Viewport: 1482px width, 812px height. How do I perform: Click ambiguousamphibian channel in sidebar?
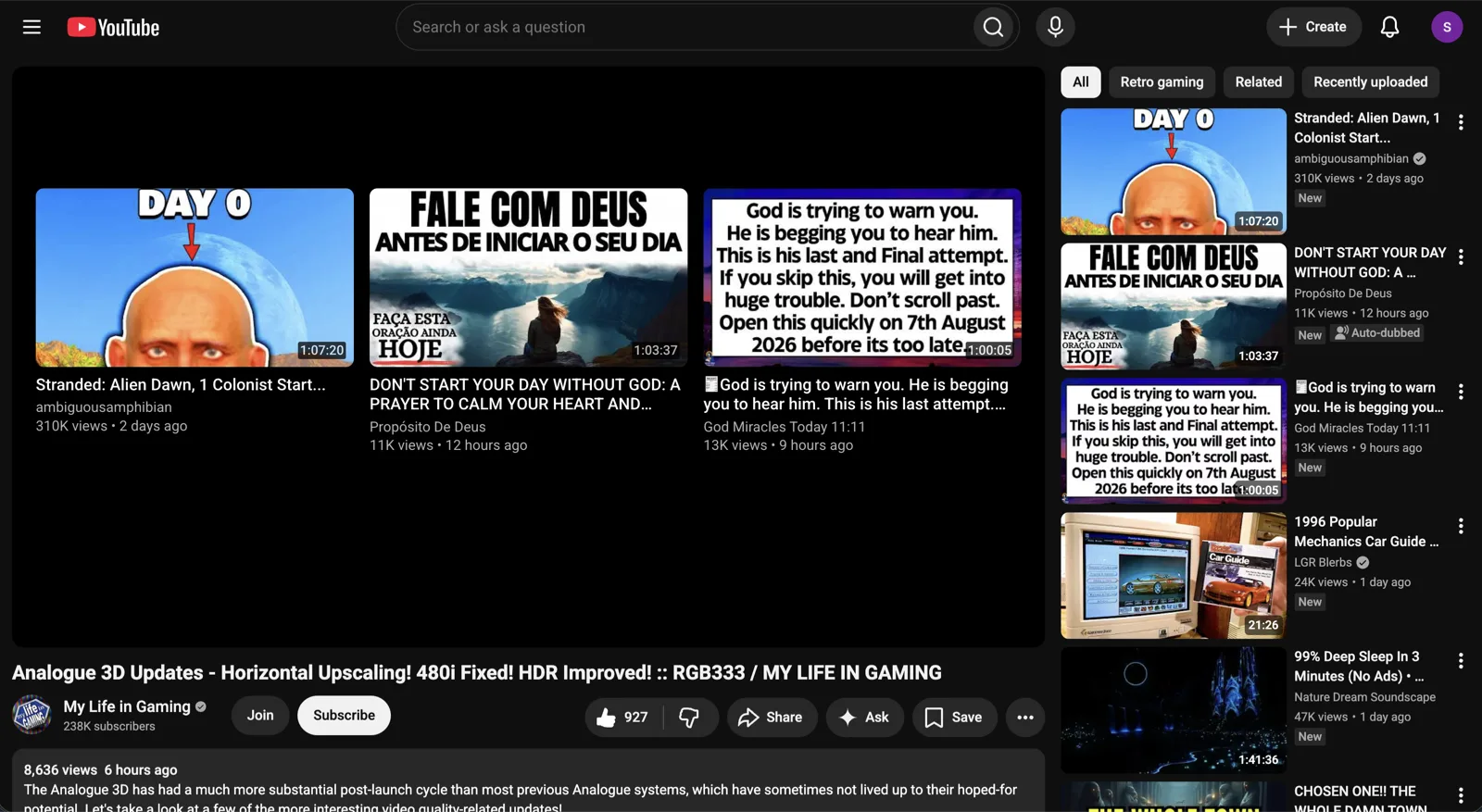(x=1351, y=159)
